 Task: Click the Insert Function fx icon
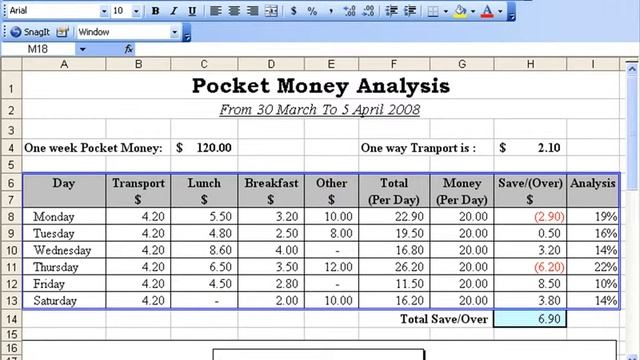(129, 49)
